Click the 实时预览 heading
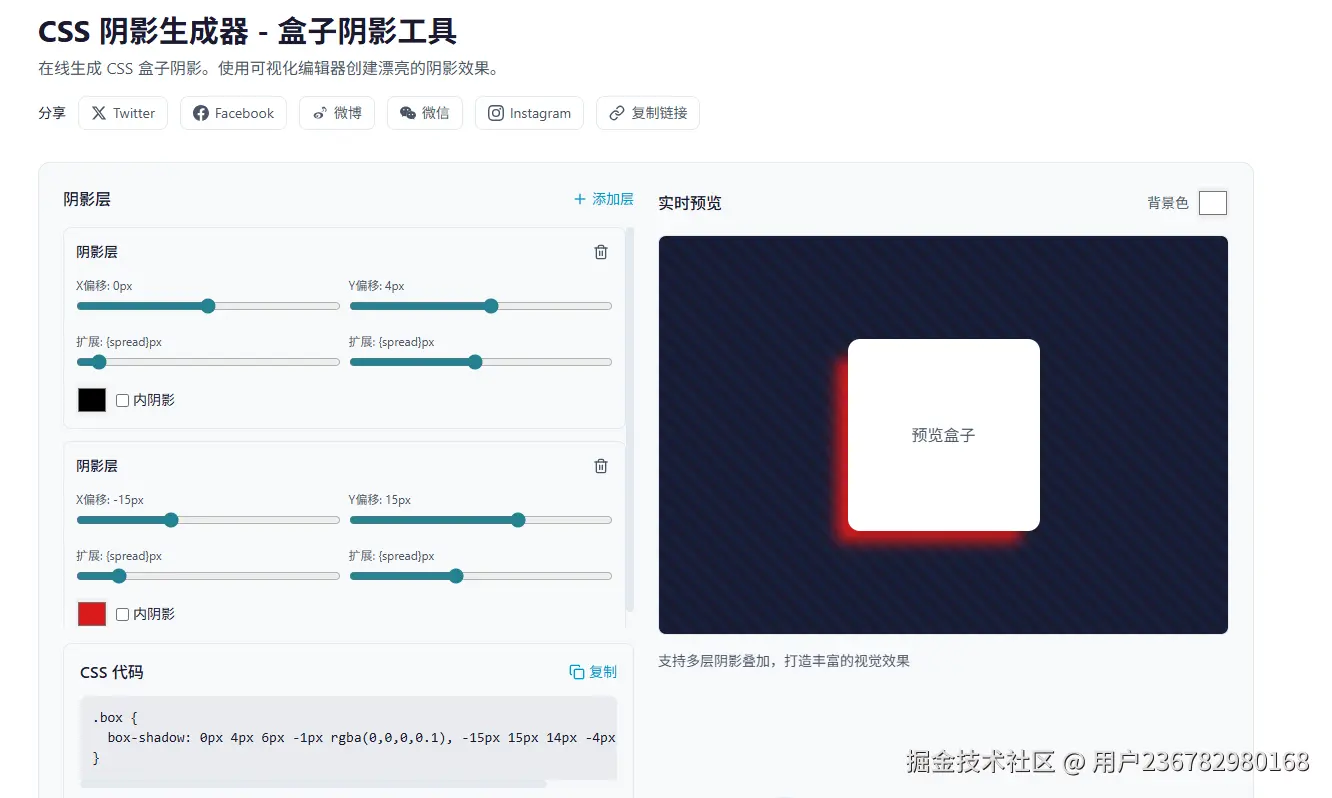 [x=690, y=203]
